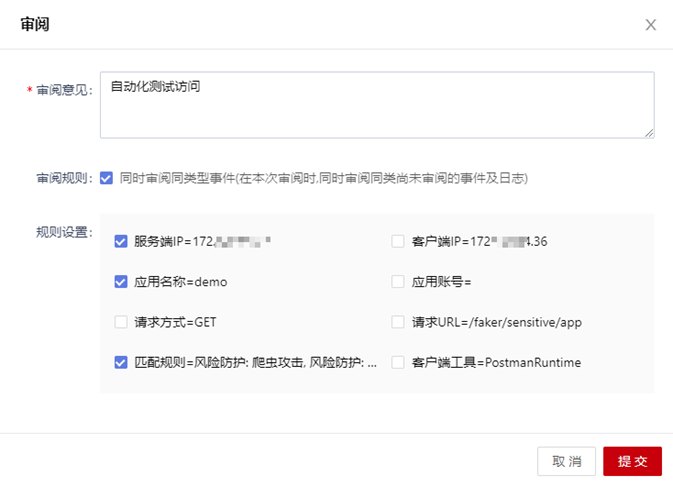673x487 pixels.
Task: Click the 审阅 dialog title
Action: [x=35, y=24]
